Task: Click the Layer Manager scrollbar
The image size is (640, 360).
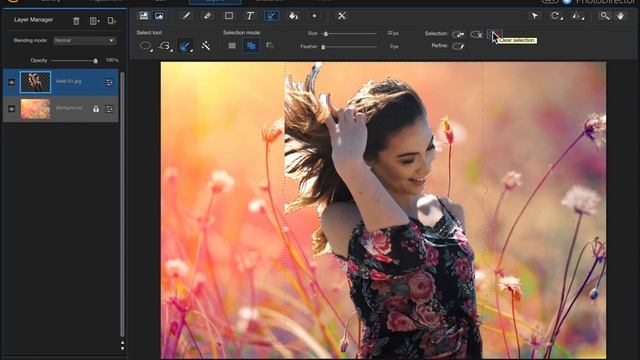Action: pos(122,204)
